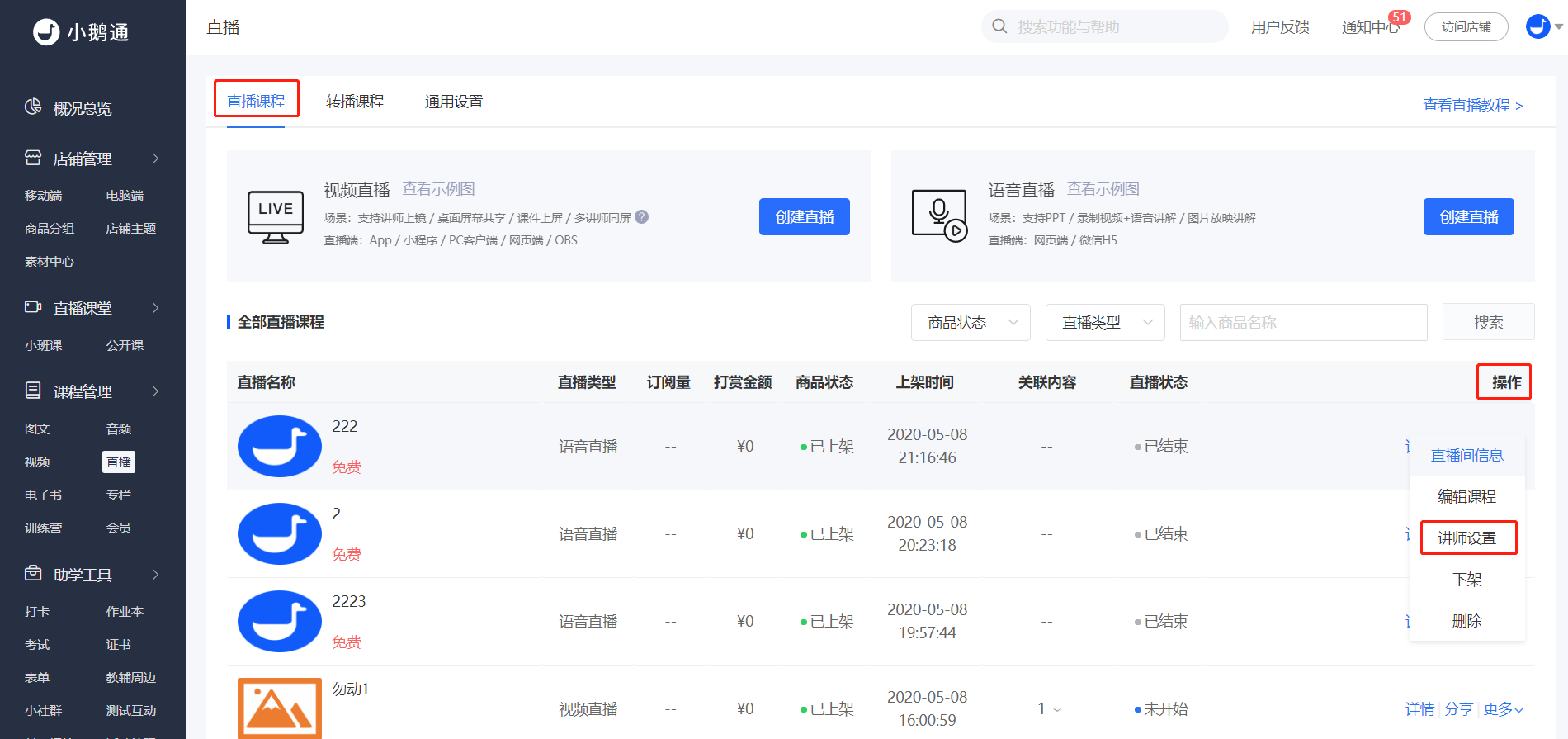The image size is (1568, 739).
Task: Open the user avatar icon
Action: coord(1537,26)
